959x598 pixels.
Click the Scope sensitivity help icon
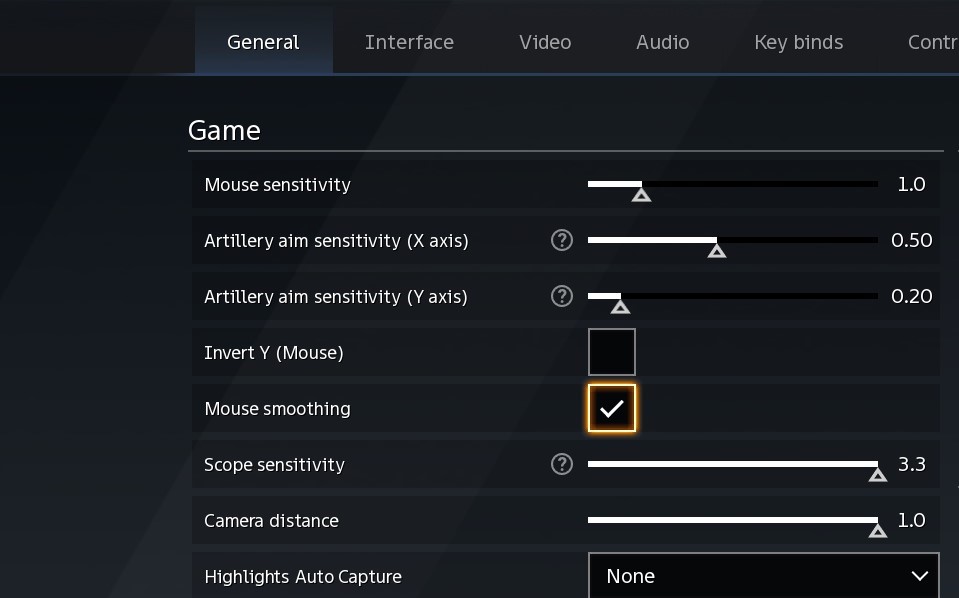(x=561, y=465)
